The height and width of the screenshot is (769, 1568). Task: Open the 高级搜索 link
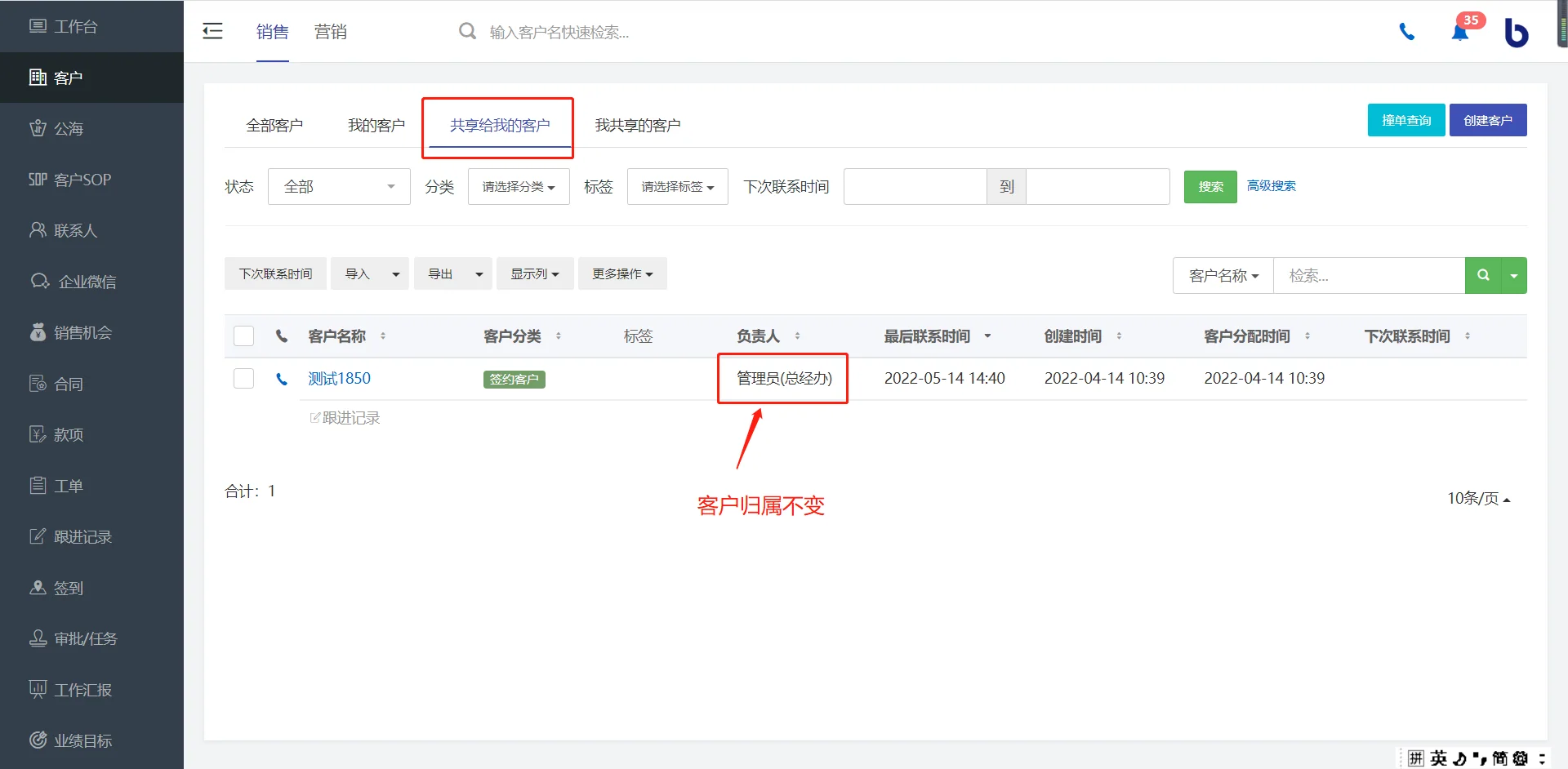1272,185
